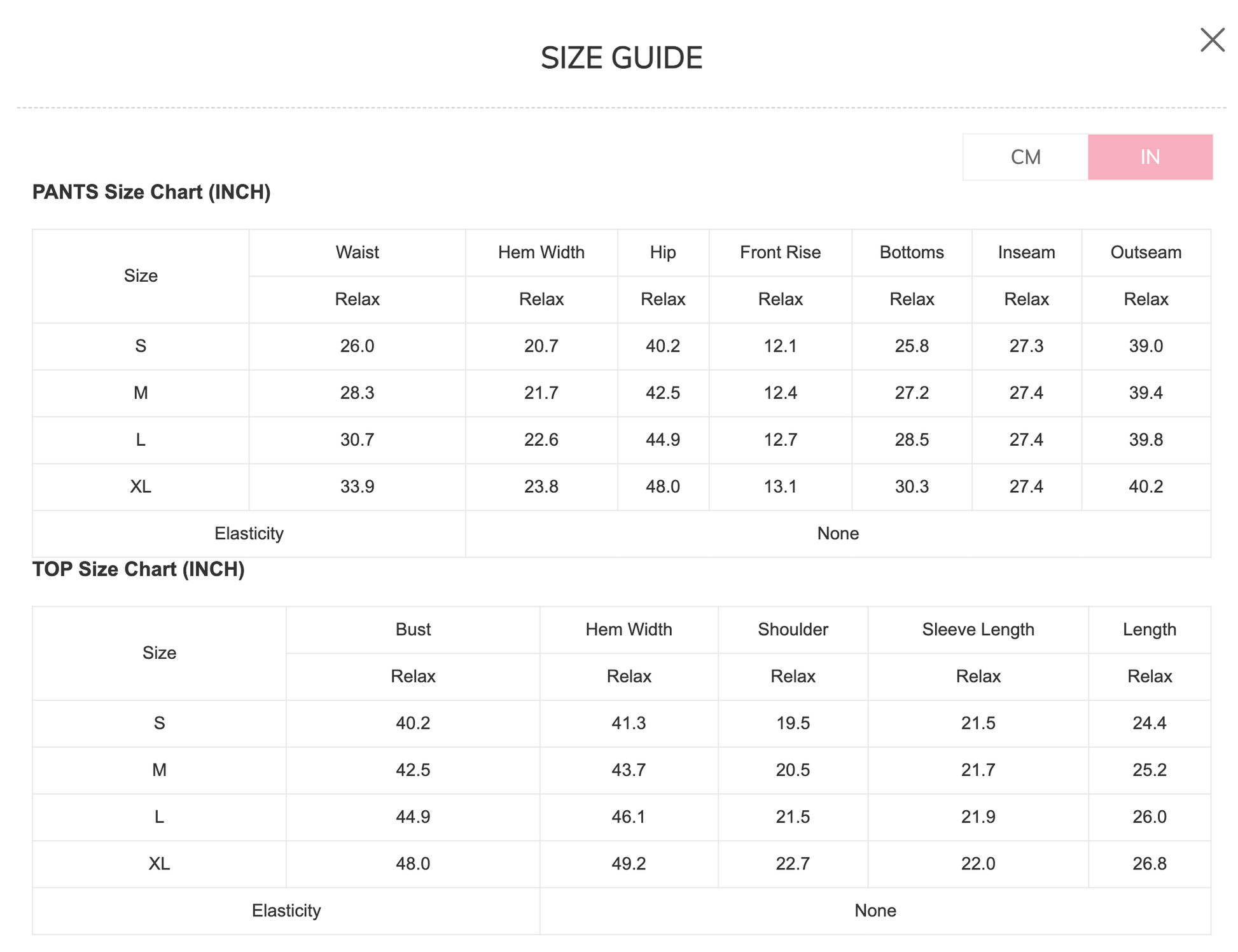Select pants size S waist 26.0
The height and width of the screenshot is (952, 1238).
click(x=357, y=346)
